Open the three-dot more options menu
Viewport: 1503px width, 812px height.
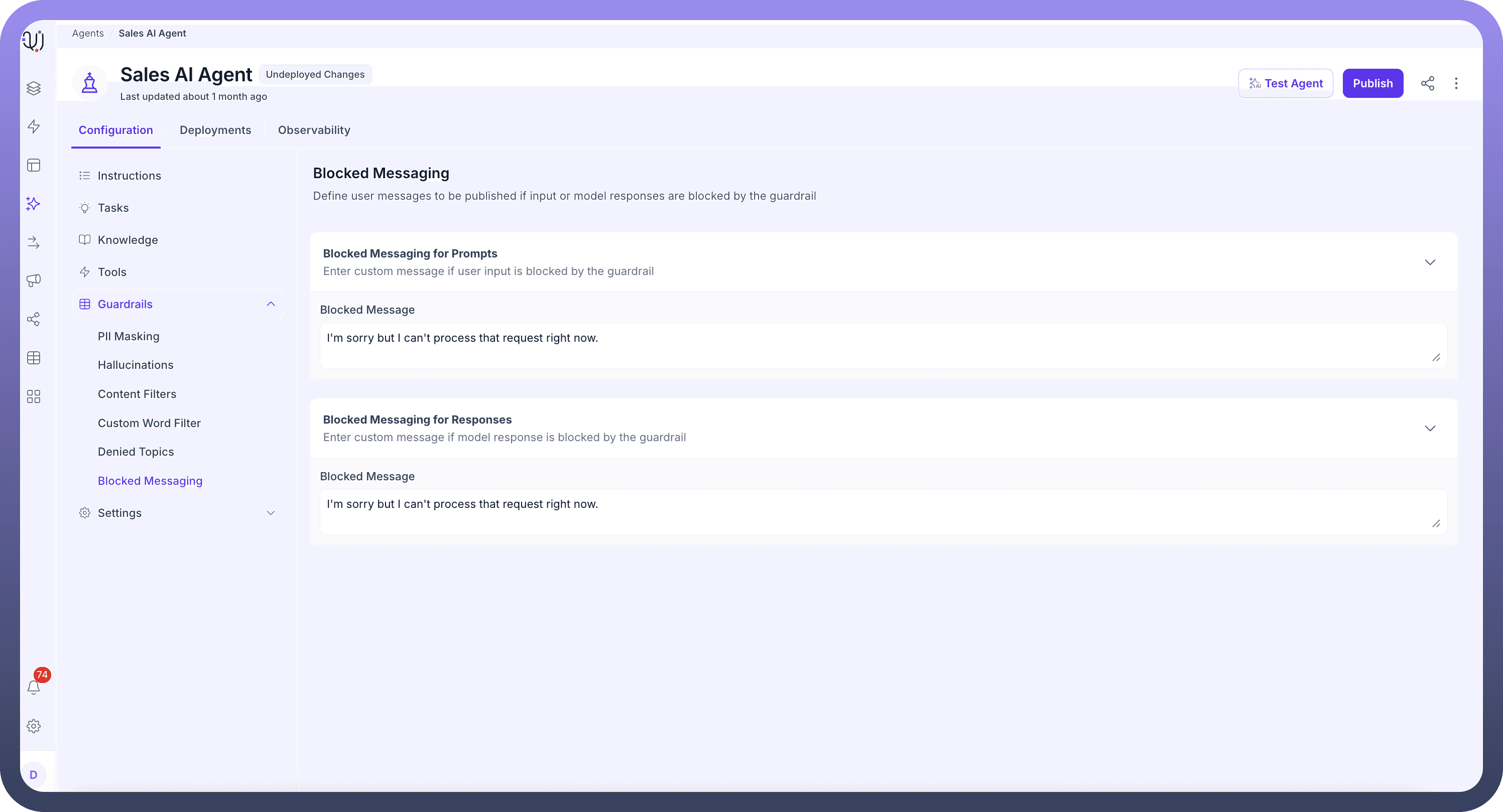[x=1456, y=83]
